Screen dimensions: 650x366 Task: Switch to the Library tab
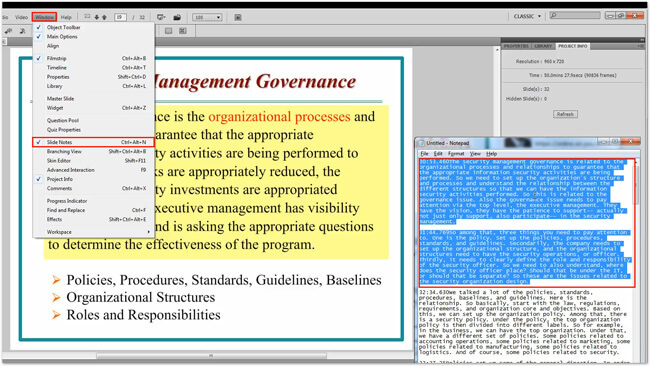point(543,46)
